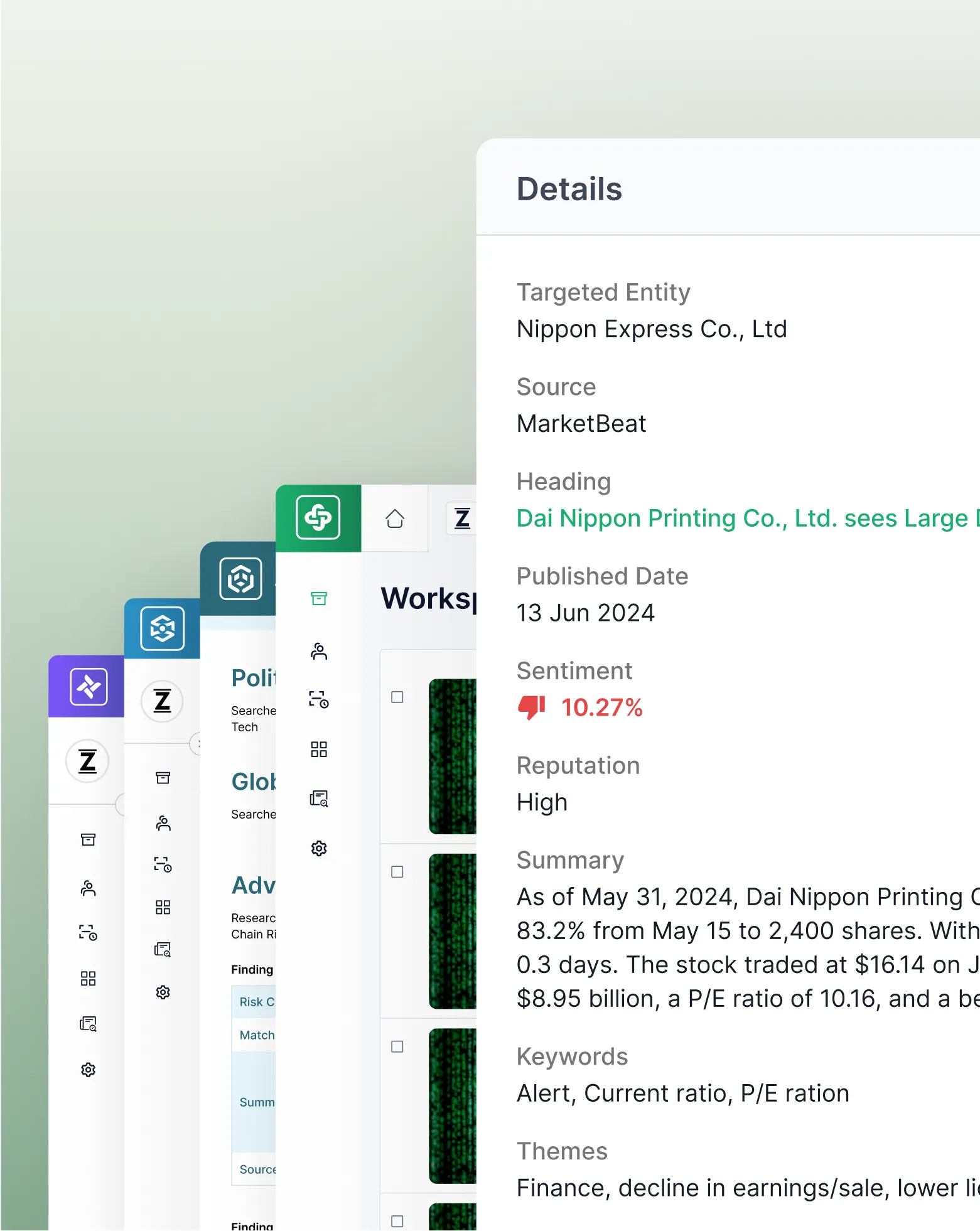This screenshot has width=980, height=1231.
Task: Open the scan history icon in green window sidebar
Action: (x=319, y=699)
